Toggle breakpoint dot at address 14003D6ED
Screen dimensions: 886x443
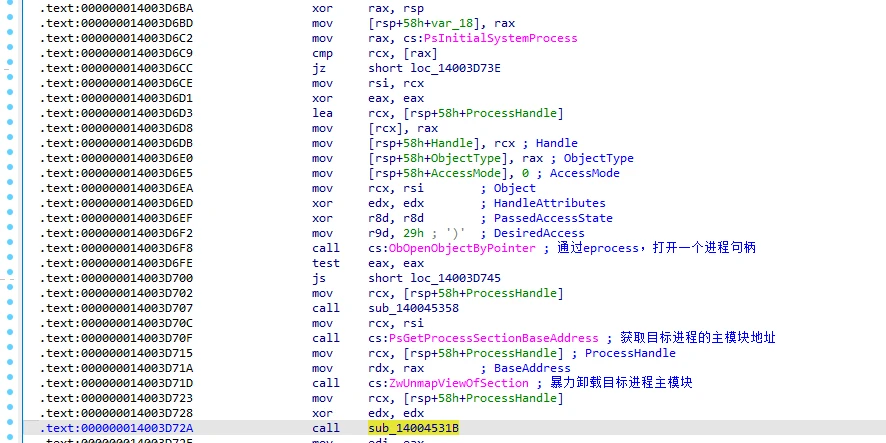(x=10, y=196)
